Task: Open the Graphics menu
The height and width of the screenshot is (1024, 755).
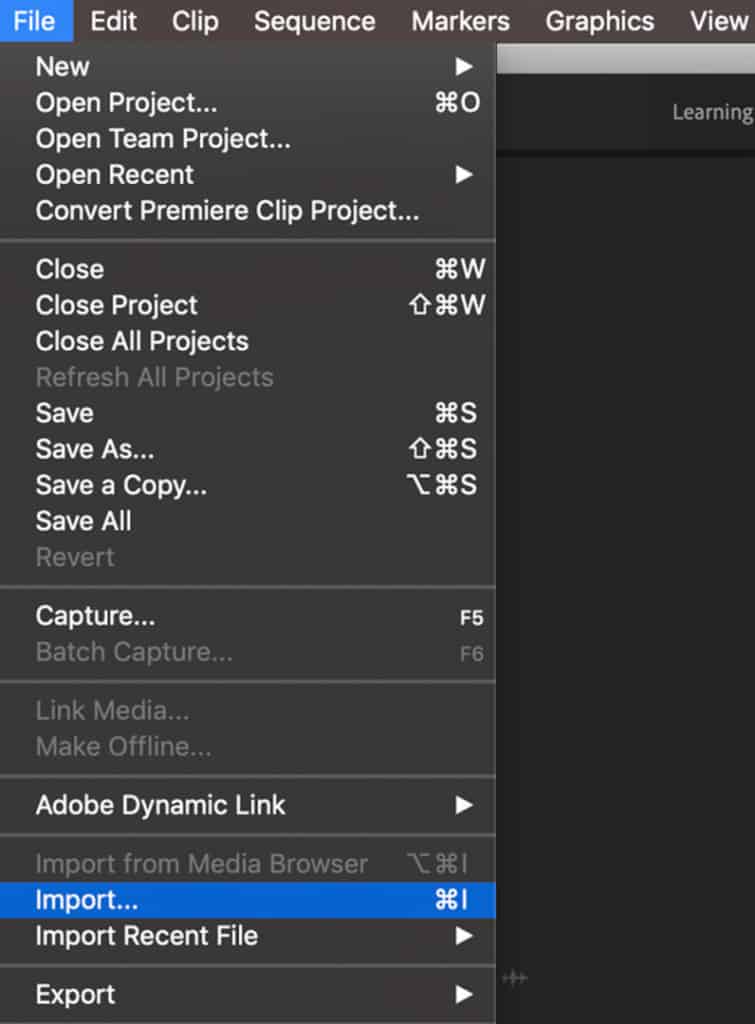Action: point(599,21)
